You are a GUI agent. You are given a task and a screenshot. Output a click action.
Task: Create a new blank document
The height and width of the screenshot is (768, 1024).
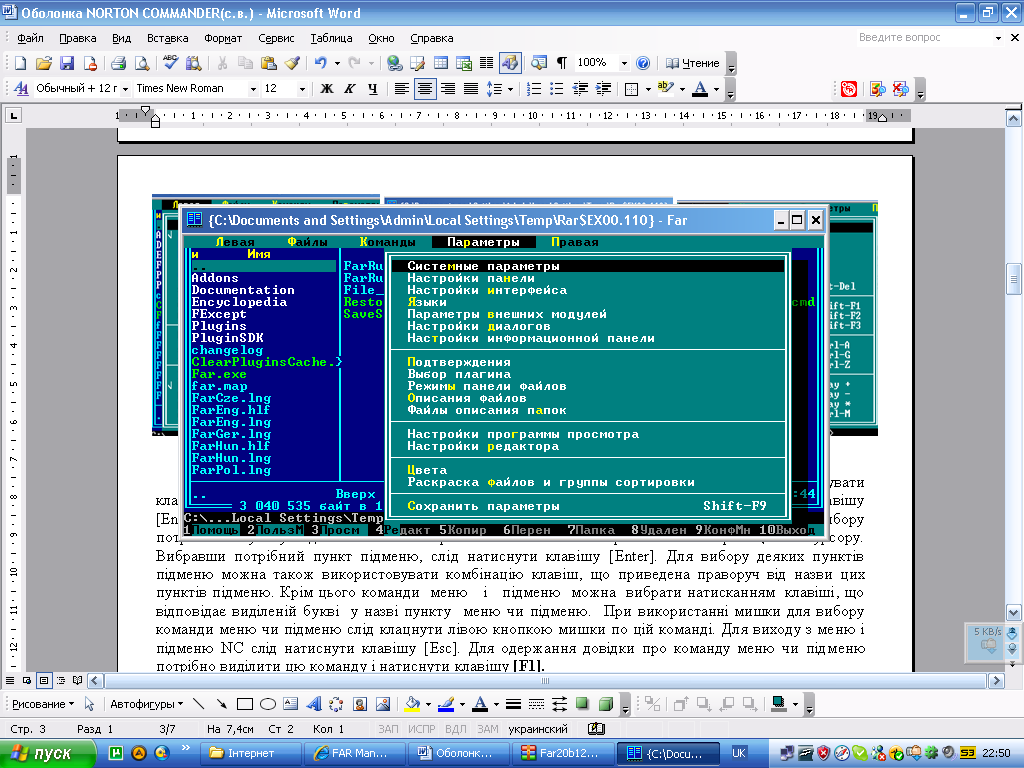[x=20, y=63]
